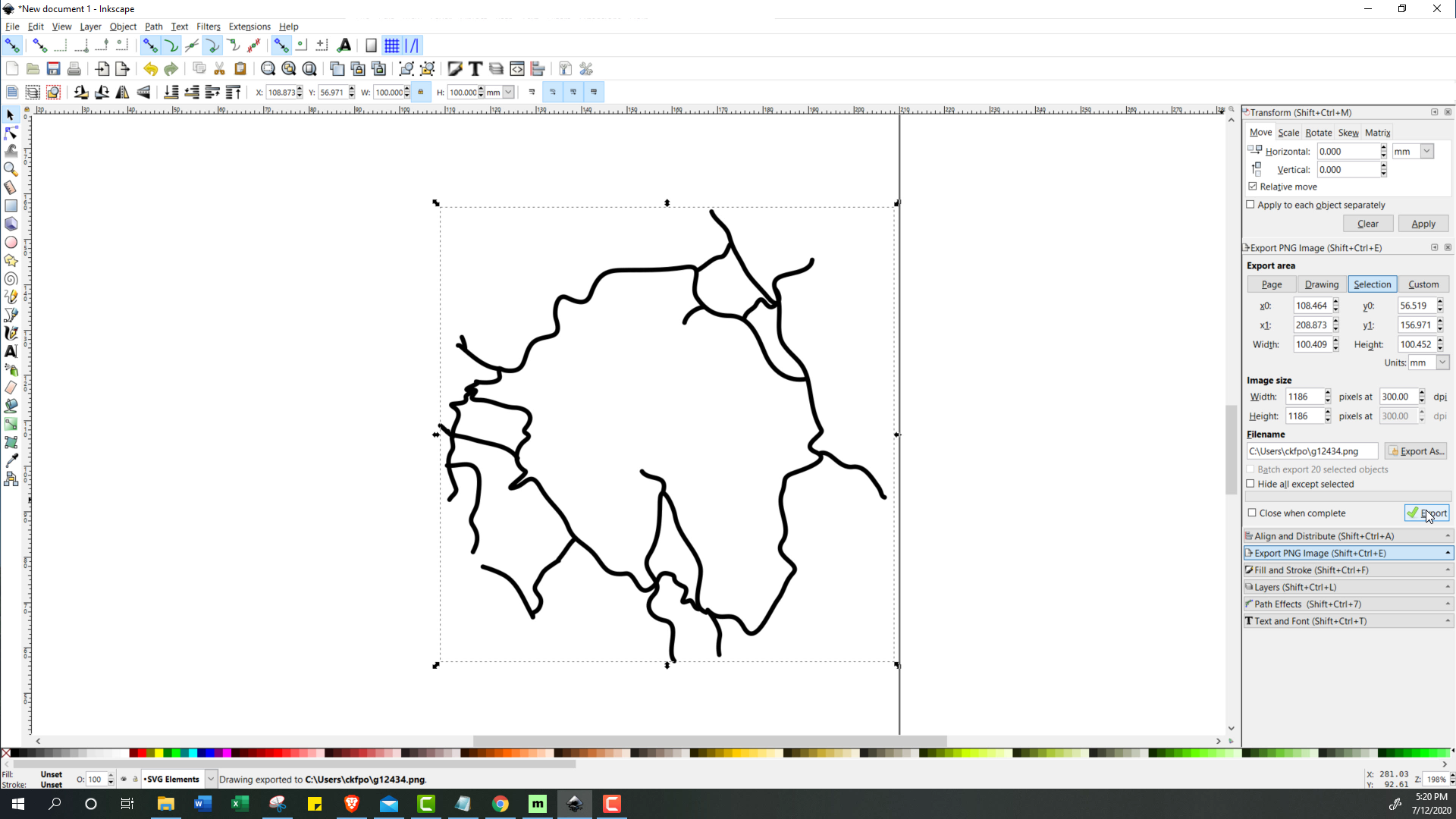The width and height of the screenshot is (1456, 819).
Task: Select the Paint bucket tool
Action: pyautogui.click(x=11, y=406)
